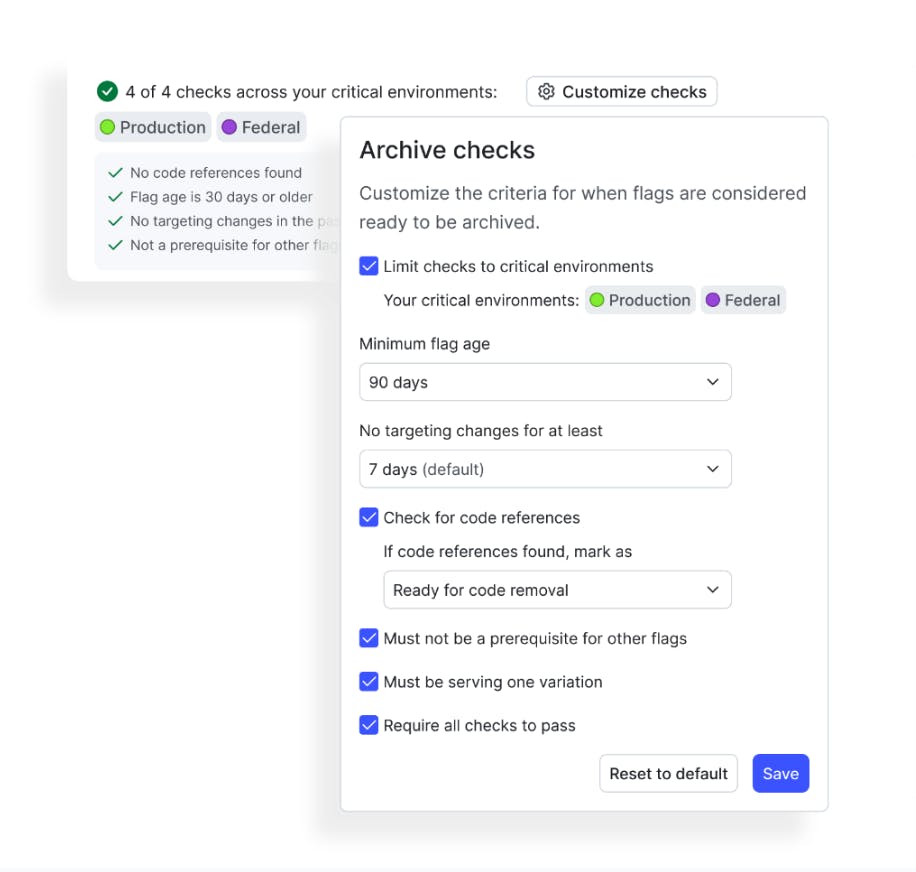Click the gear icon in Customize checks
Screen dimensions: 916x872
(x=546, y=92)
